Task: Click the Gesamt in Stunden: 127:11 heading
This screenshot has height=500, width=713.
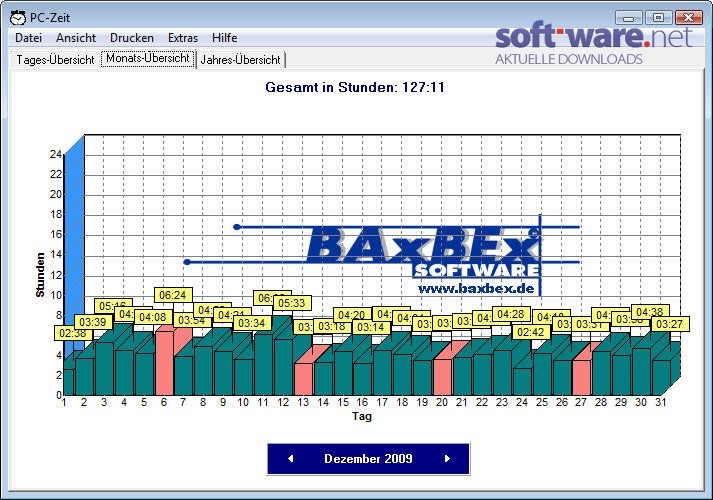Action: 355,87
